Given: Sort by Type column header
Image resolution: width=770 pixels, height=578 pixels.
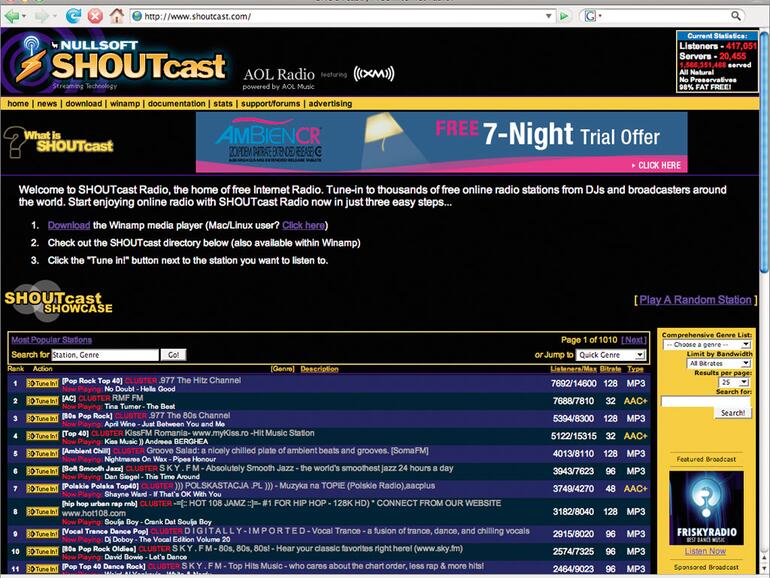Looking at the screenshot, I should (635, 369).
